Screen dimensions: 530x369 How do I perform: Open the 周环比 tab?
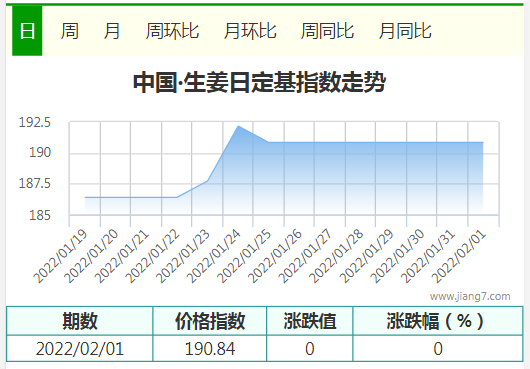(172, 31)
